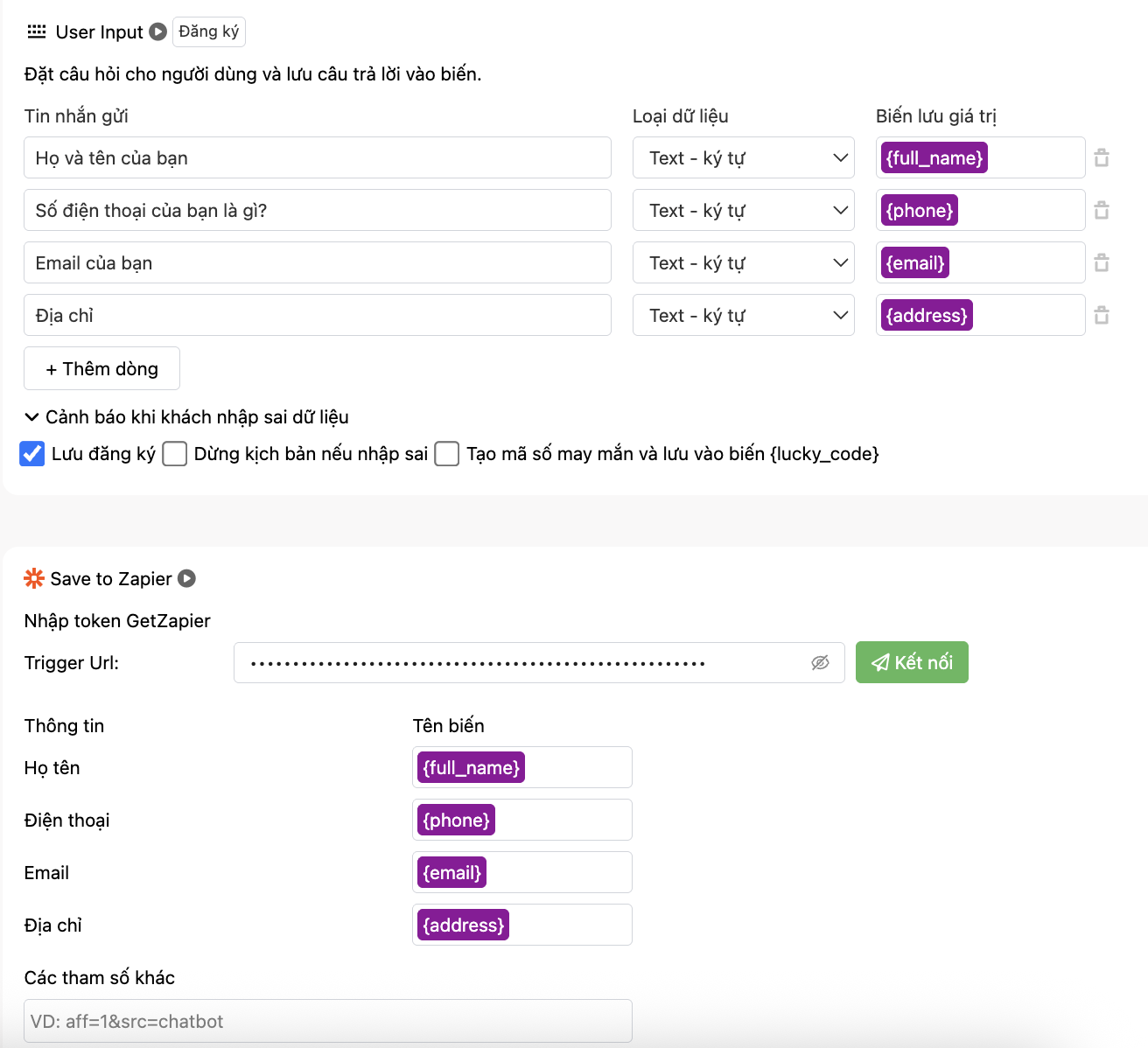Screen dimensions: 1148x1048
Task: Remove the email row using trash icon
Action: [1102, 262]
